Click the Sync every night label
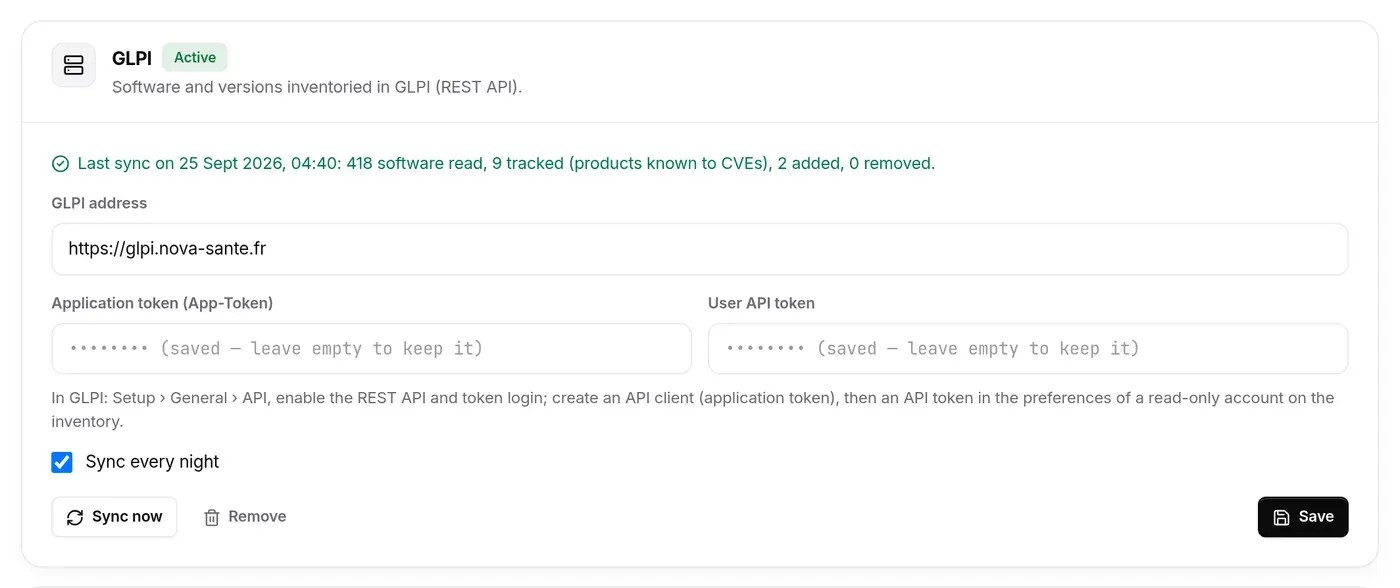The height and width of the screenshot is (588, 1400). coord(152,462)
